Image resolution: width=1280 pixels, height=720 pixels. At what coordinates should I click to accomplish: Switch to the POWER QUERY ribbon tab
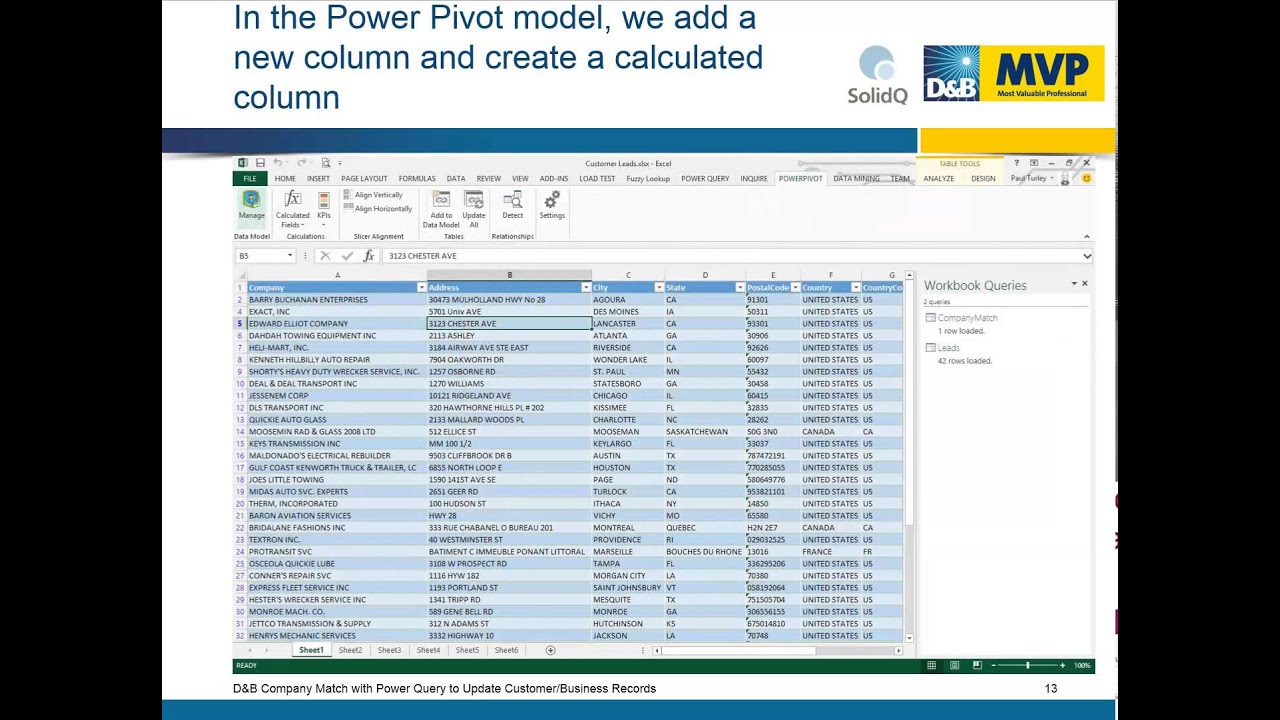click(705, 179)
